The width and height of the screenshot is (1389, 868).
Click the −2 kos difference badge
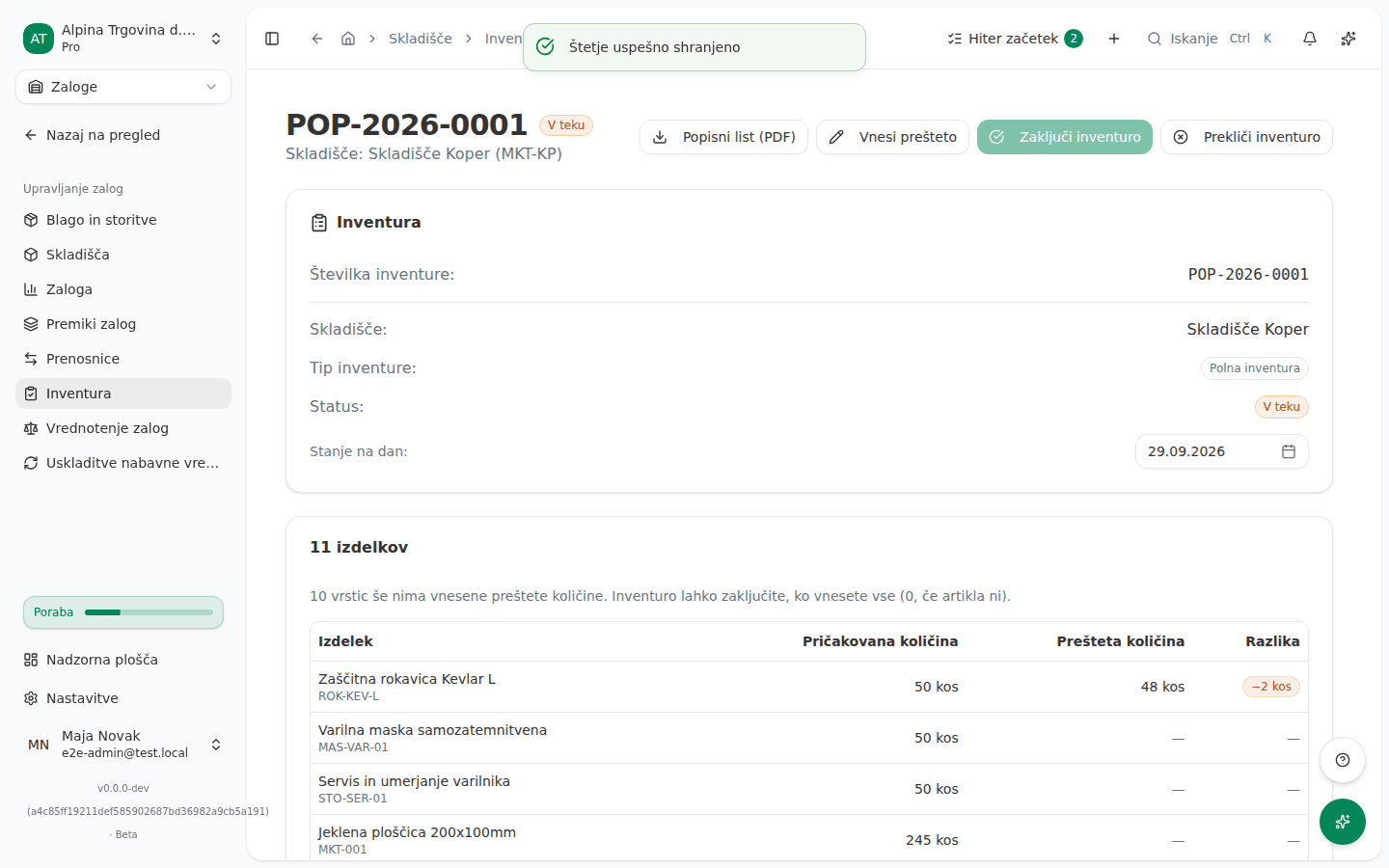tap(1271, 687)
